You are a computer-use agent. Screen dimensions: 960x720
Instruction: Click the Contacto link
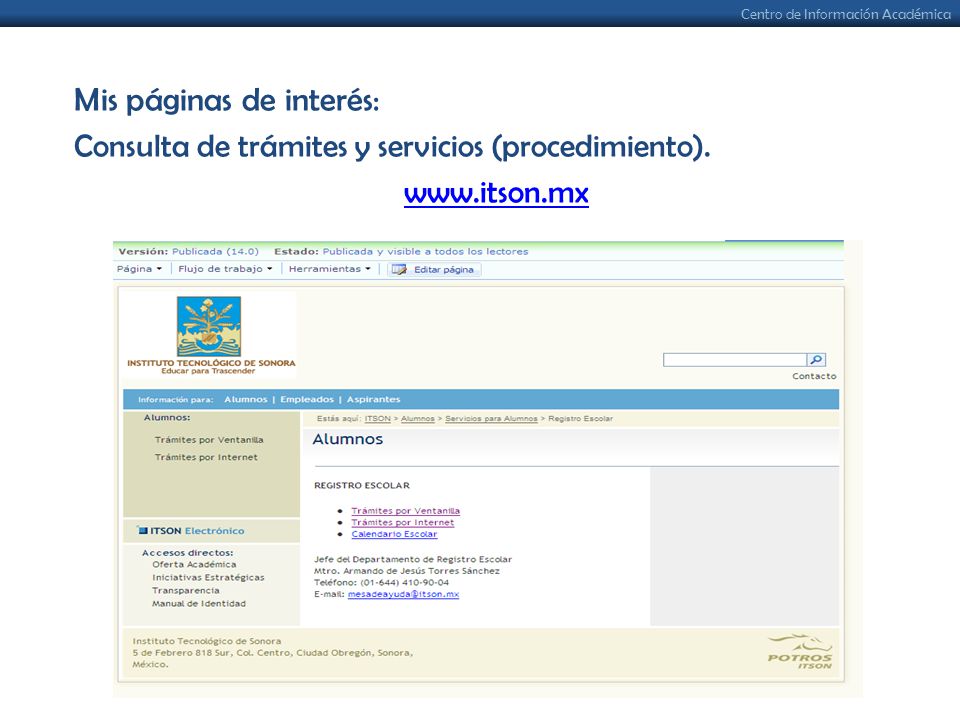point(814,377)
